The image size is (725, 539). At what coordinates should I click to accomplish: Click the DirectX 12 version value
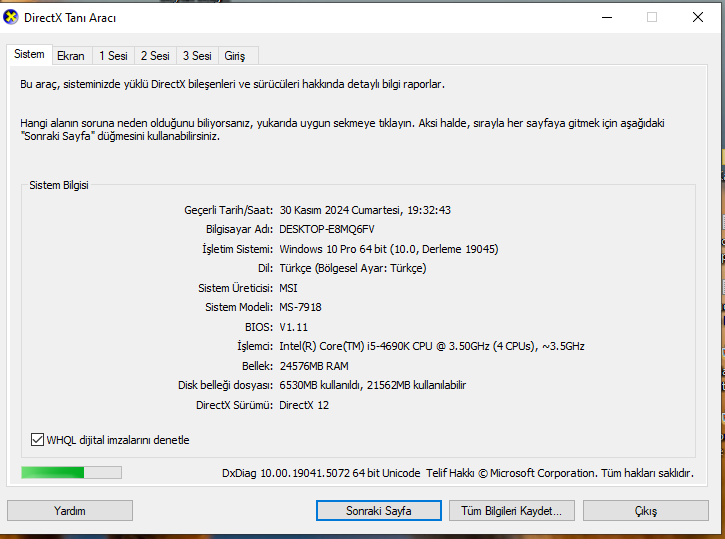pos(304,405)
